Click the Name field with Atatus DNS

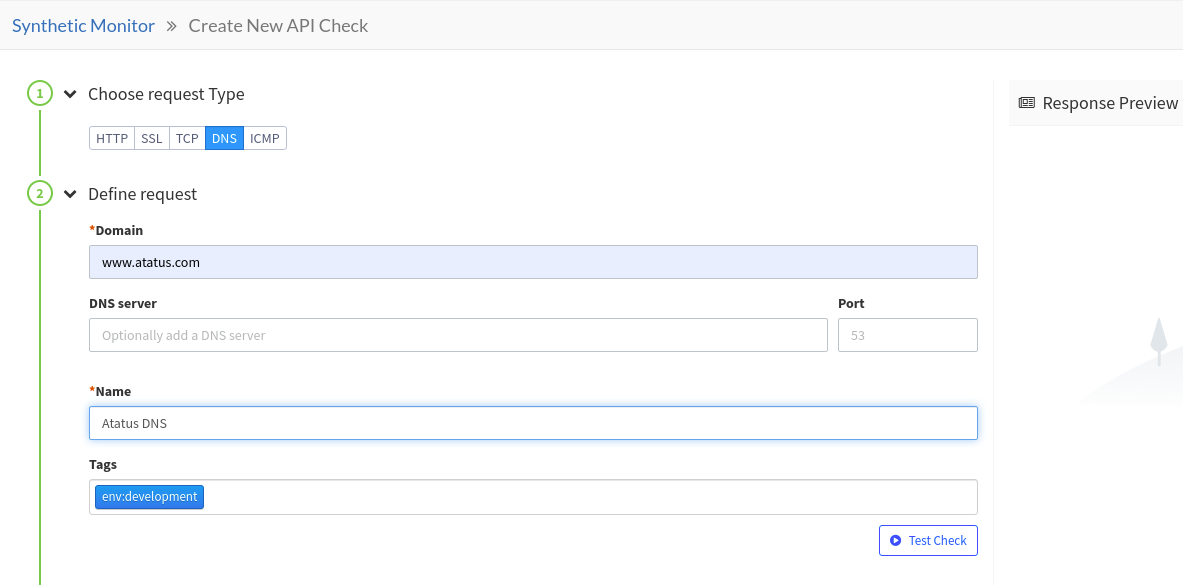click(533, 423)
